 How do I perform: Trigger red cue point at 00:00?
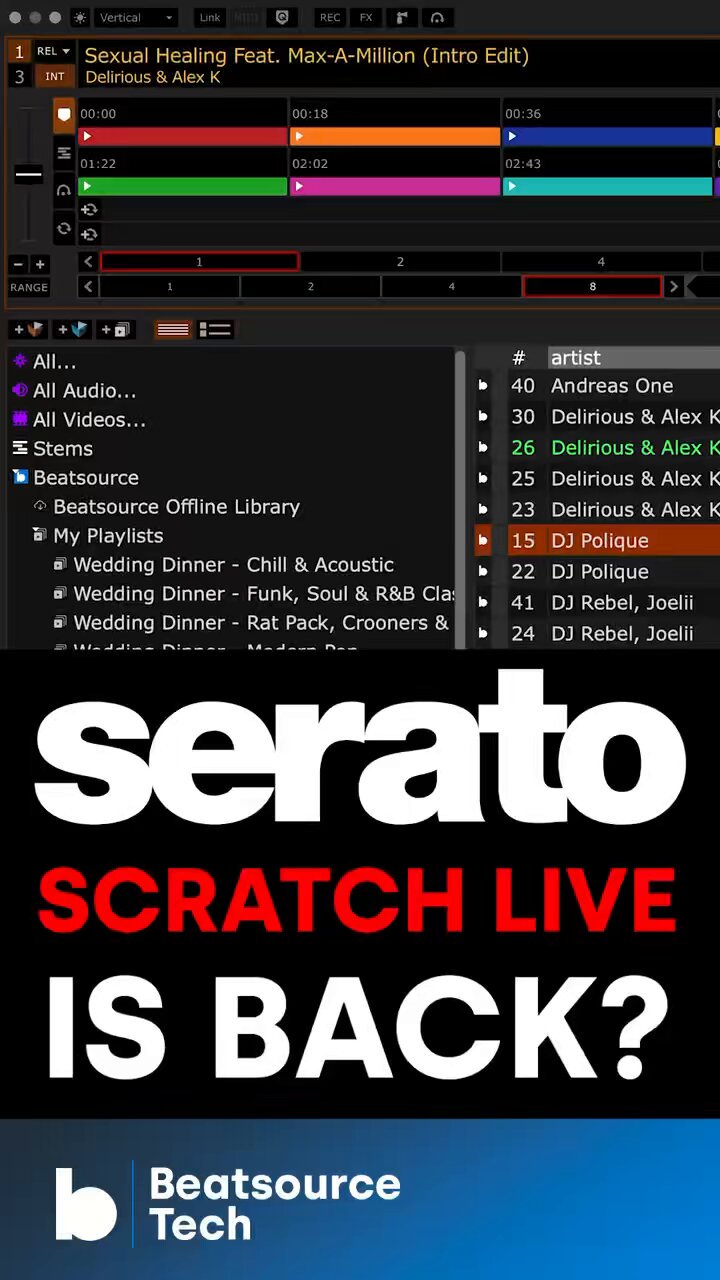[183, 136]
